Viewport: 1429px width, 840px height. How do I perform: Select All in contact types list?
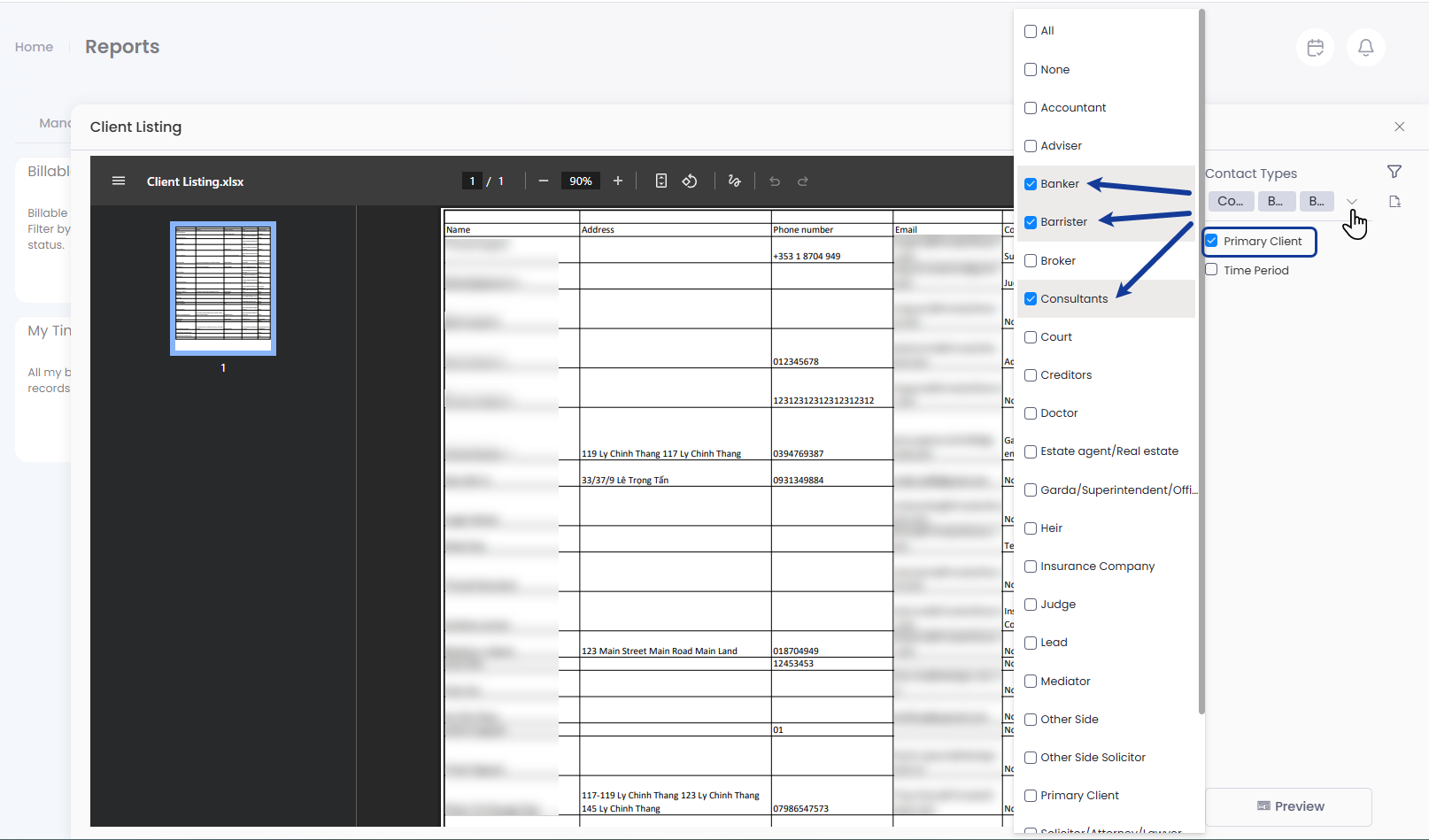click(x=1031, y=31)
